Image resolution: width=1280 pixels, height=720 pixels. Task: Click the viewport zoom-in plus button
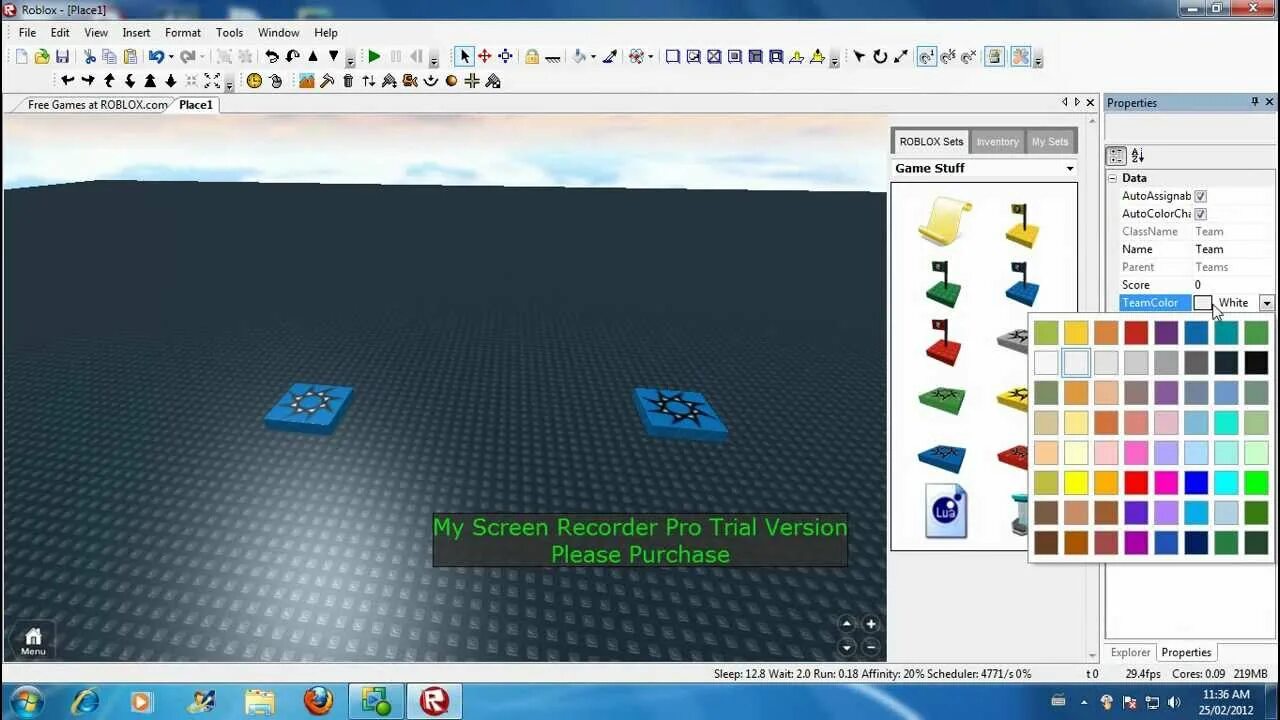click(870, 624)
